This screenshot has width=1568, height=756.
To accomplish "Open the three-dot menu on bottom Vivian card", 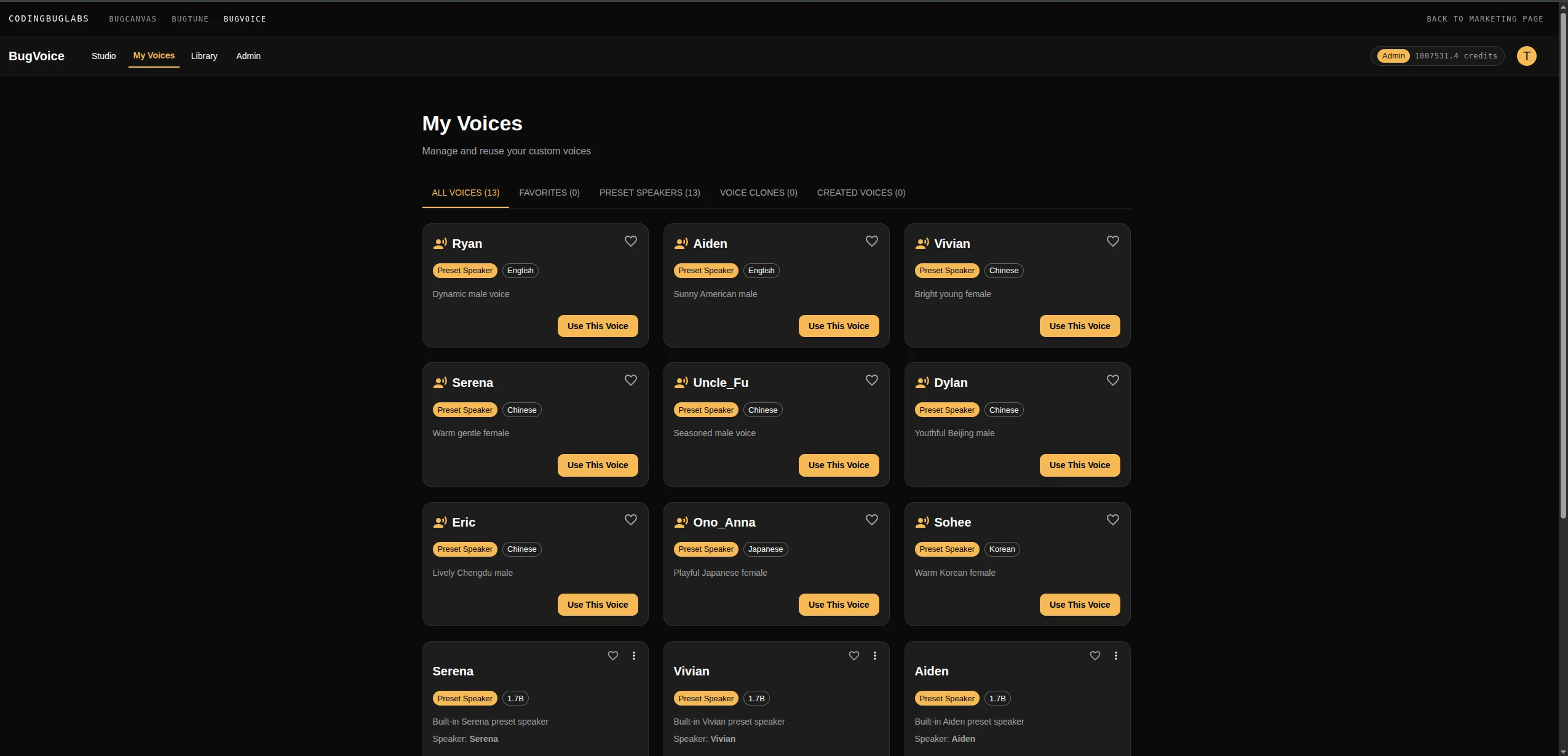I will 874,655.
